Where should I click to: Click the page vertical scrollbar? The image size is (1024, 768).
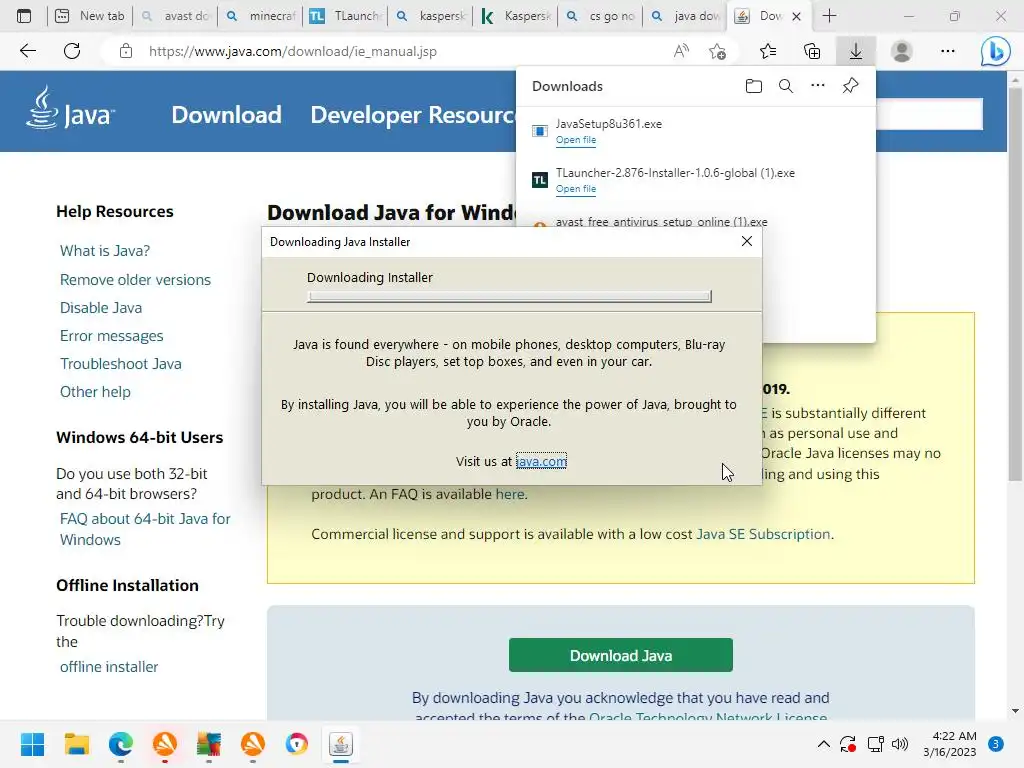(x=1015, y=284)
